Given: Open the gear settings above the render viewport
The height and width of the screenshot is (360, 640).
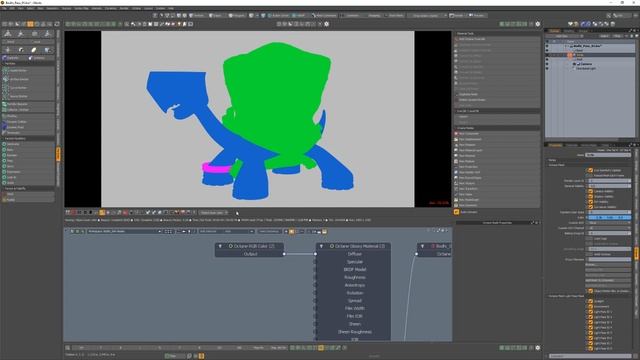Looking at the screenshot, I should (326, 24).
